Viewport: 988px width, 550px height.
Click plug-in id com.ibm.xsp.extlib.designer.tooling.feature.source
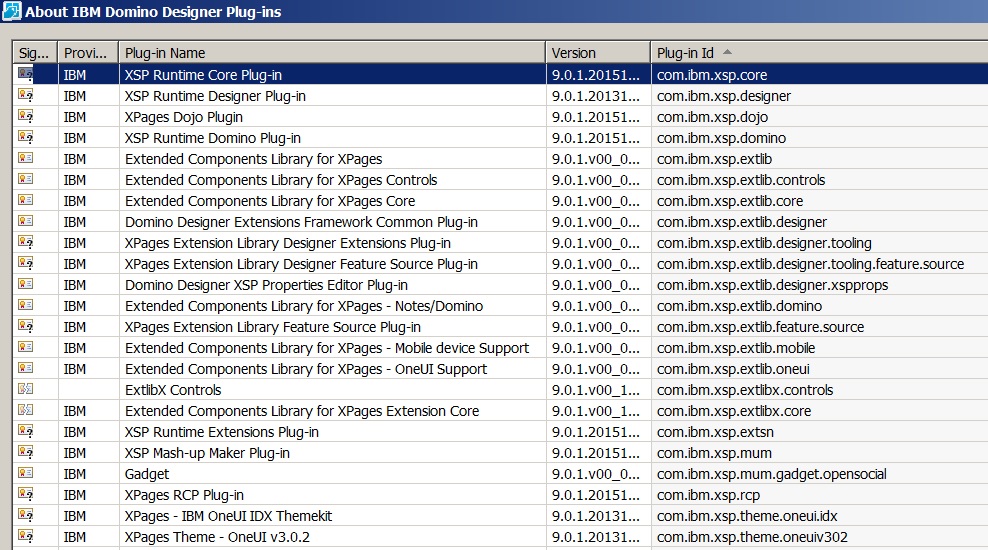810,264
